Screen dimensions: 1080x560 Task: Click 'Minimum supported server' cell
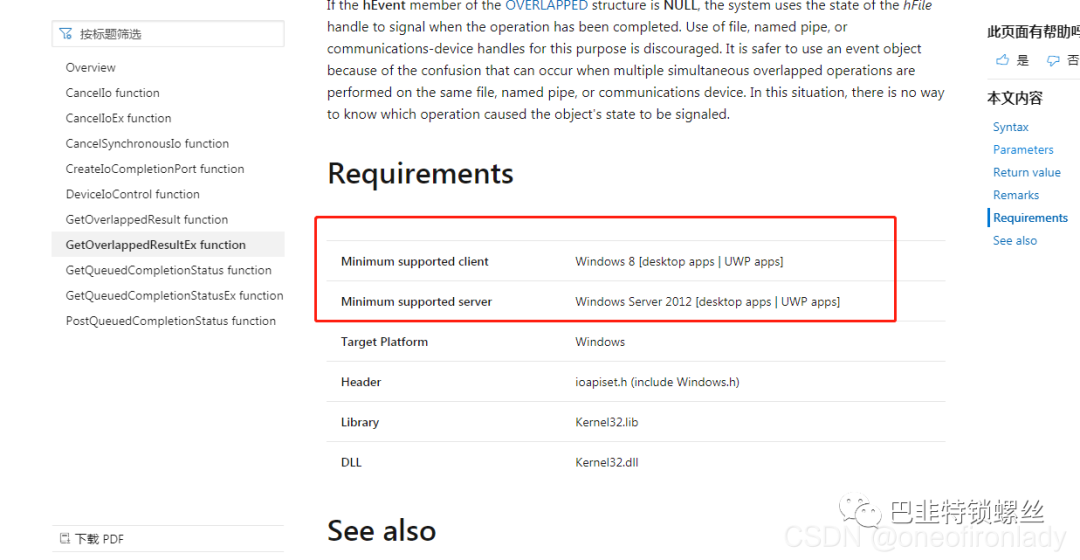pos(417,302)
